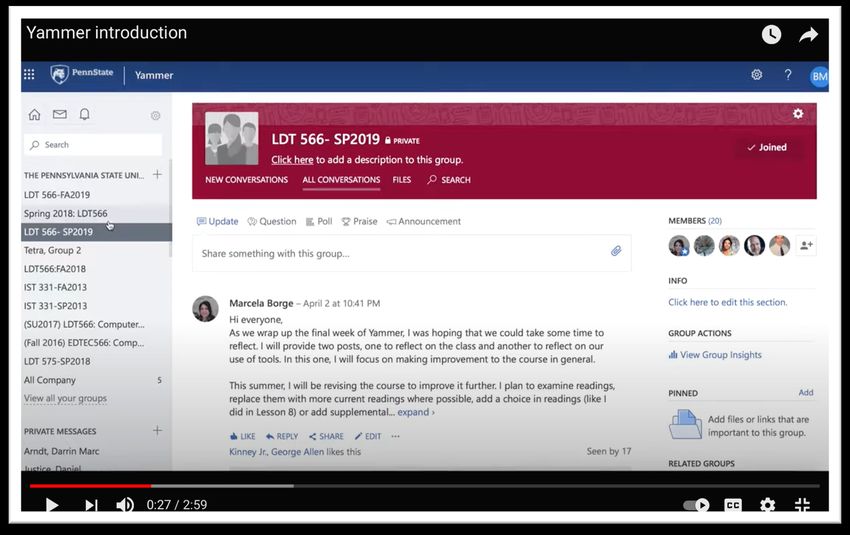Add a member with the person-plus icon
The width and height of the screenshot is (850, 535).
click(806, 246)
